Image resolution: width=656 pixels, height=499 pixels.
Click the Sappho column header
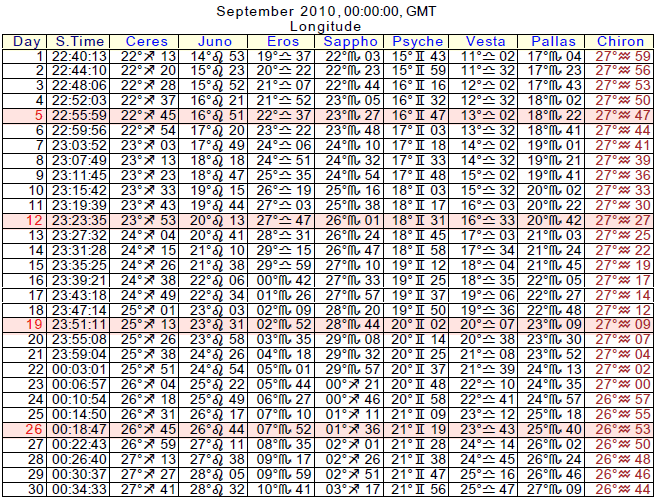(x=350, y=41)
